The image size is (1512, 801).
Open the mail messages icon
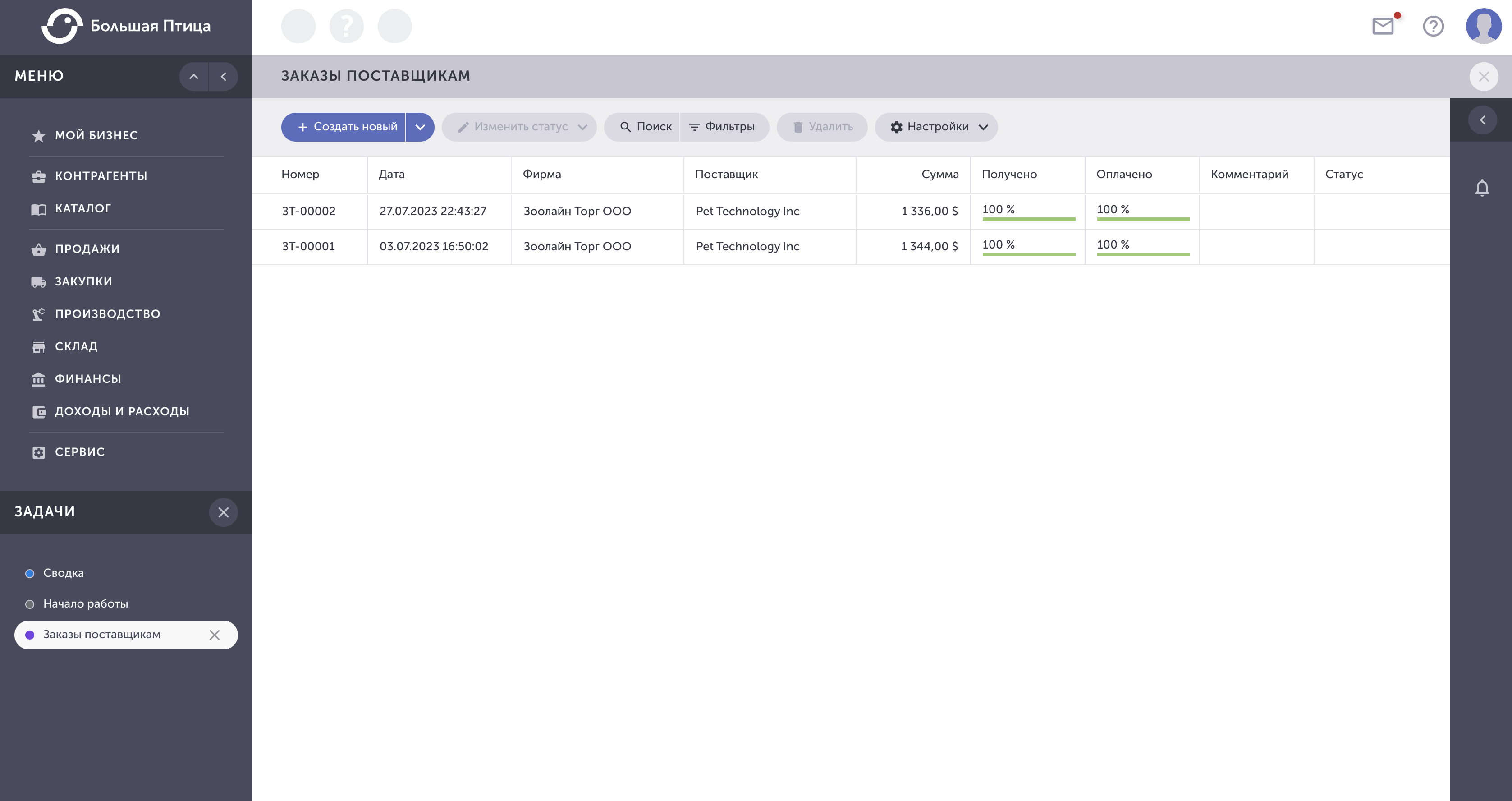coord(1383,27)
